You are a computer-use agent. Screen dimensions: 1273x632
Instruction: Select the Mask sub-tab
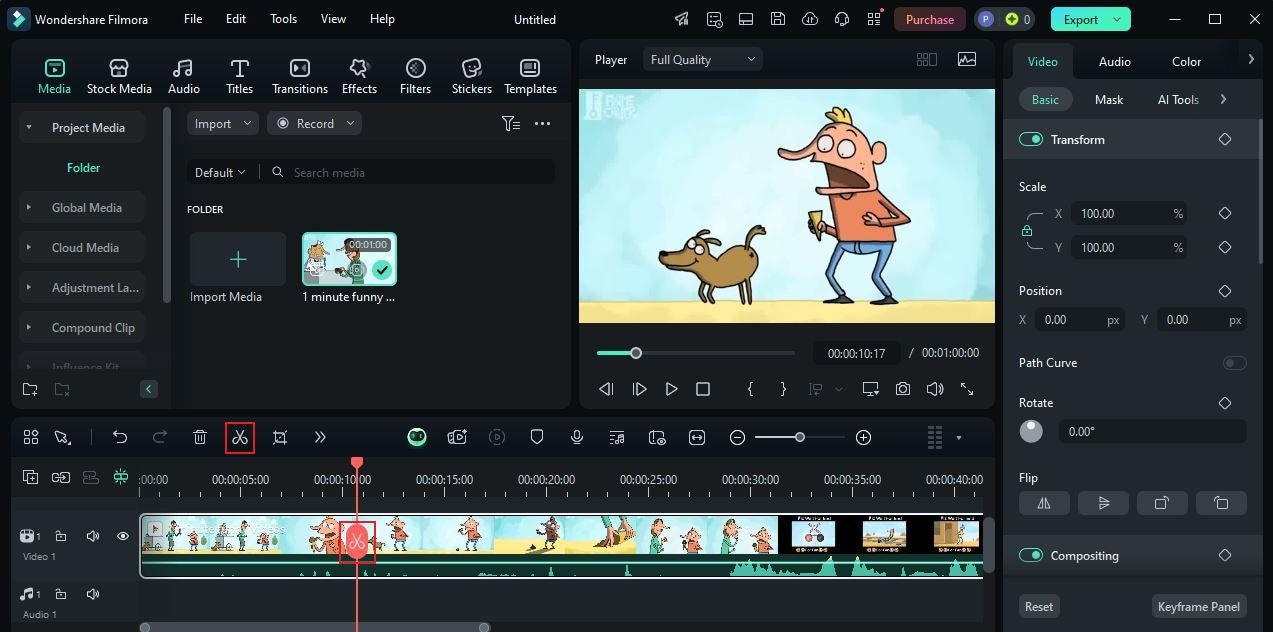[1108, 99]
